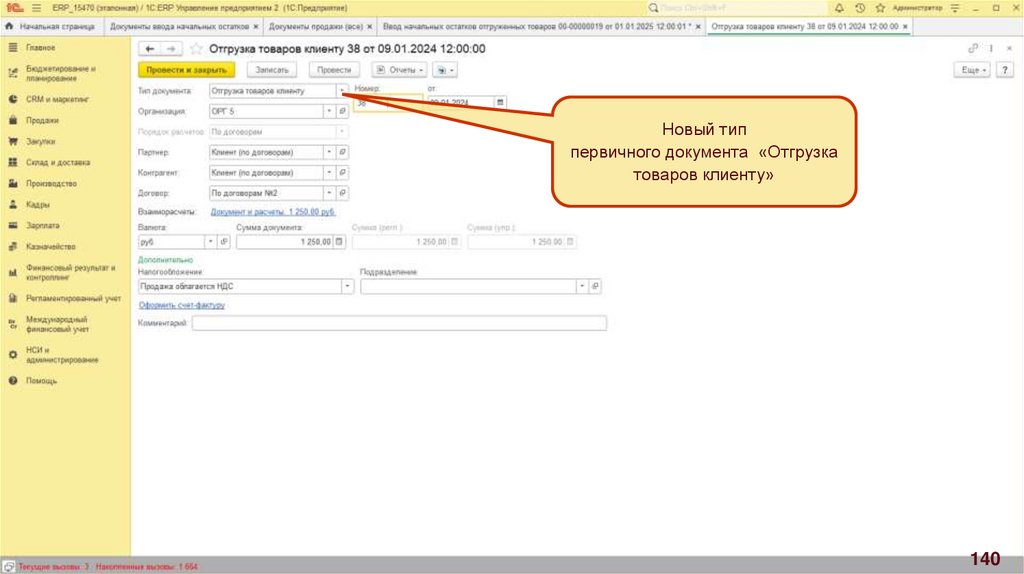This screenshot has height=574, width=1024.
Task: Close the Документы ввода начальных остатков tab
Action: [256, 27]
